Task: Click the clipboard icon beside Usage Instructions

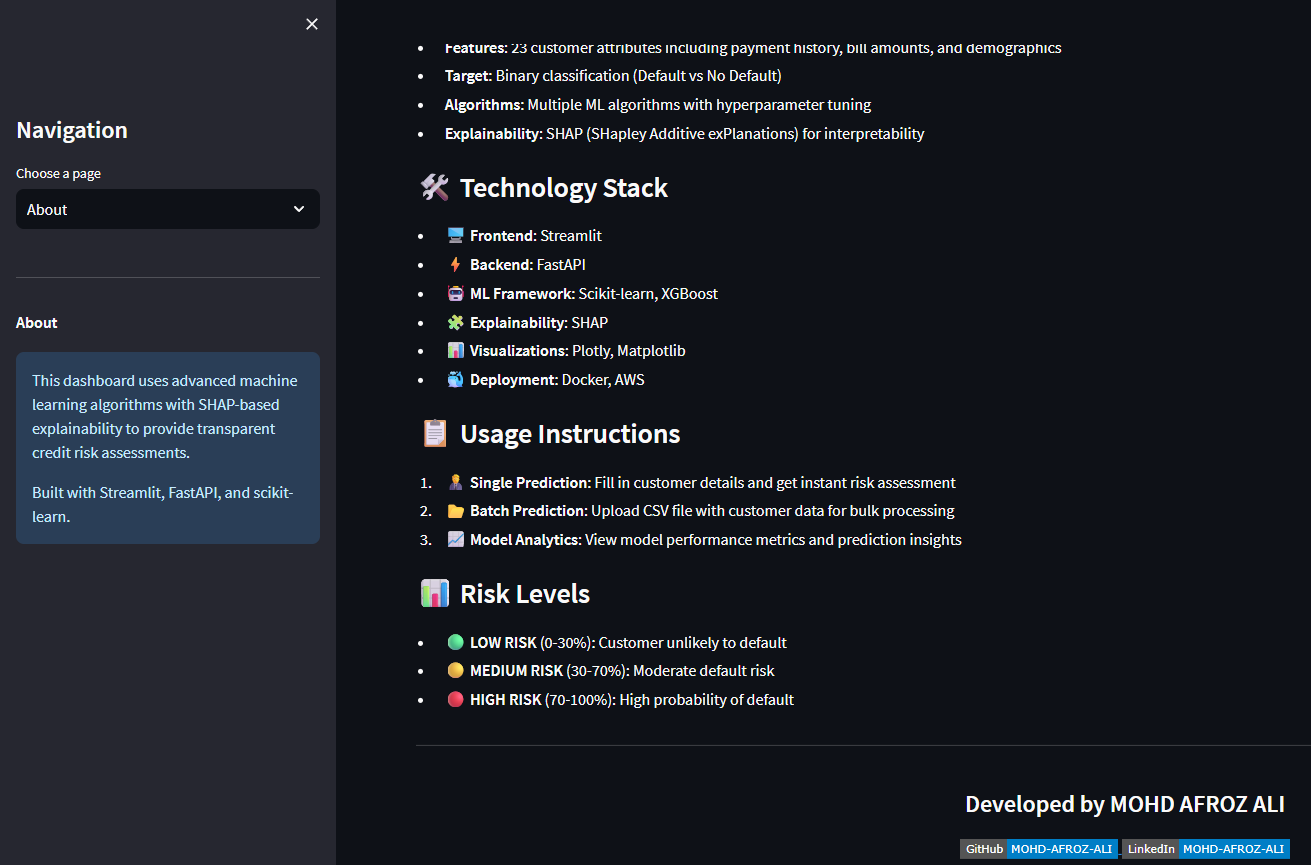Action: point(435,434)
